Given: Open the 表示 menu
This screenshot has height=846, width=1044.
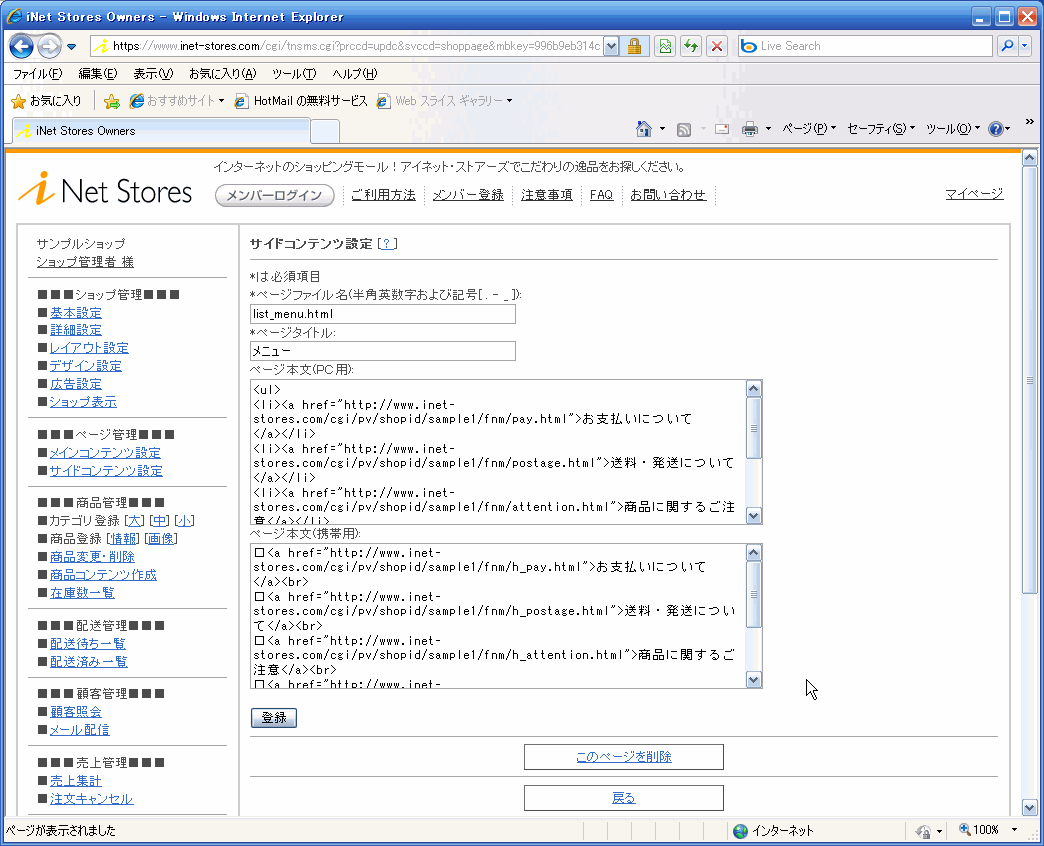Looking at the screenshot, I should coord(152,74).
